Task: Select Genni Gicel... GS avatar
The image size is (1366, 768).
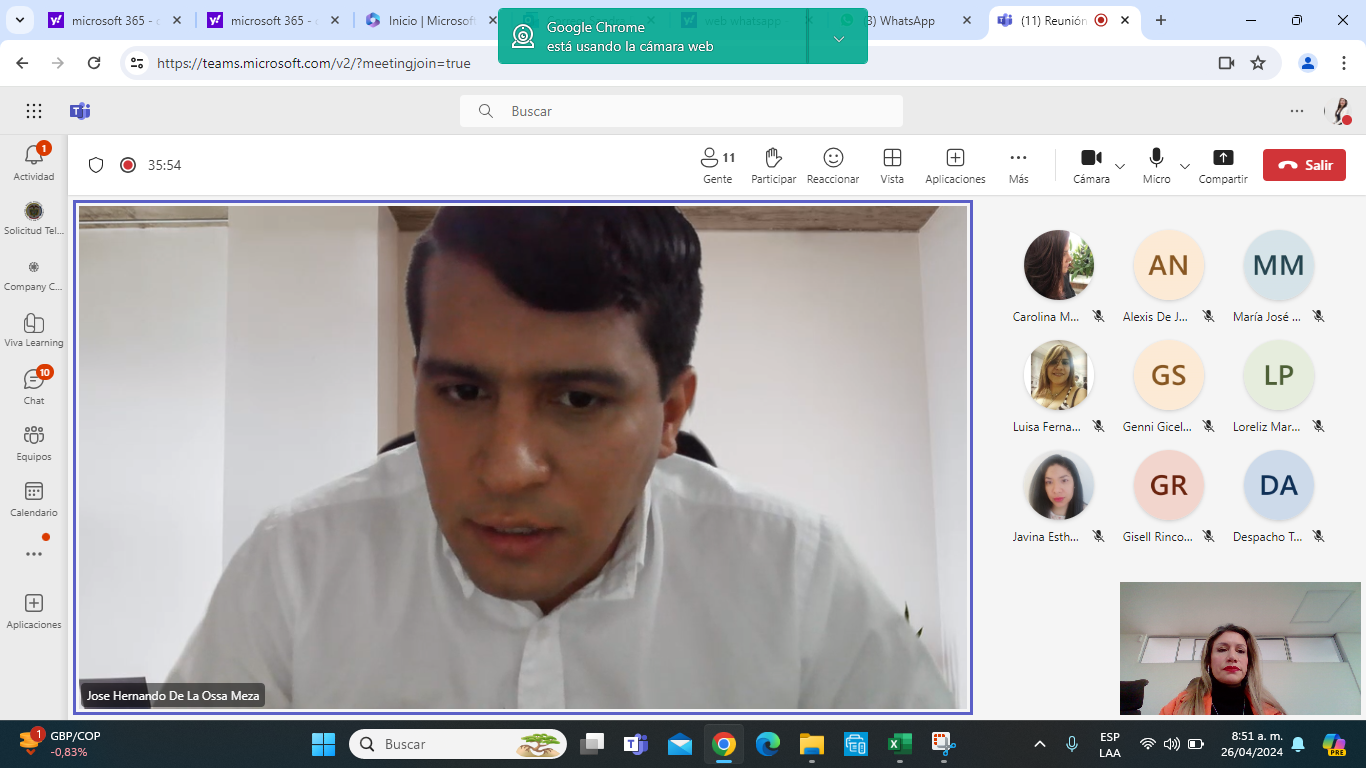Action: point(1168,375)
